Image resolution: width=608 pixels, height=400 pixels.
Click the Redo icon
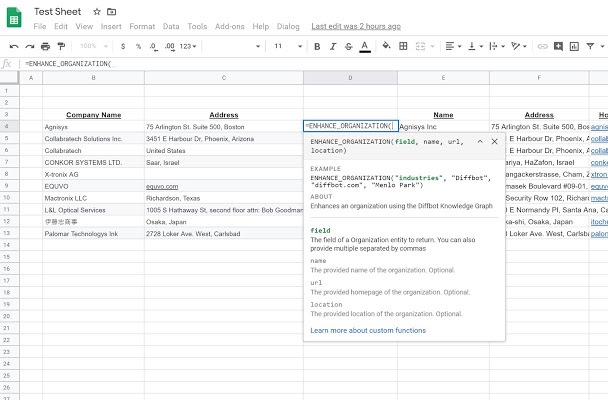[x=30, y=47]
